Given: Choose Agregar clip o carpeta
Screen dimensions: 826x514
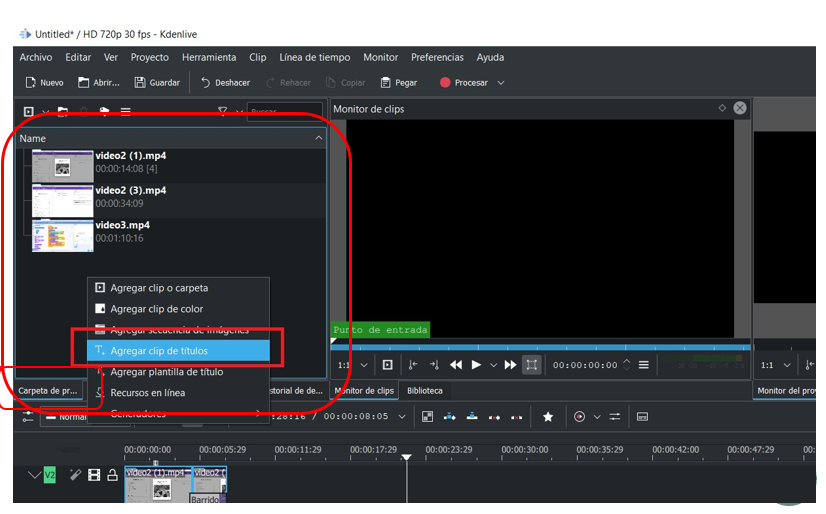Looking at the screenshot, I should tap(179, 288).
